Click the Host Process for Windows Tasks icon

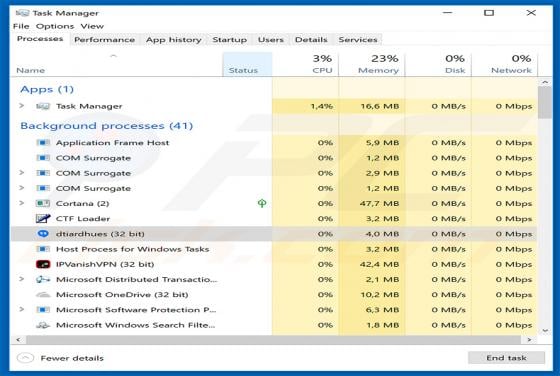43,249
